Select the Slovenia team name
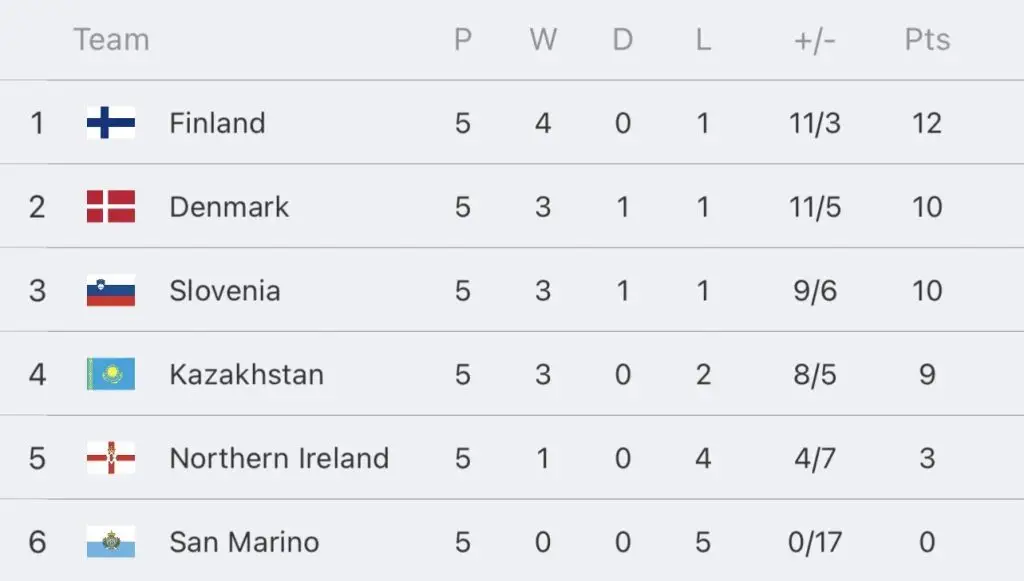 click(x=225, y=290)
